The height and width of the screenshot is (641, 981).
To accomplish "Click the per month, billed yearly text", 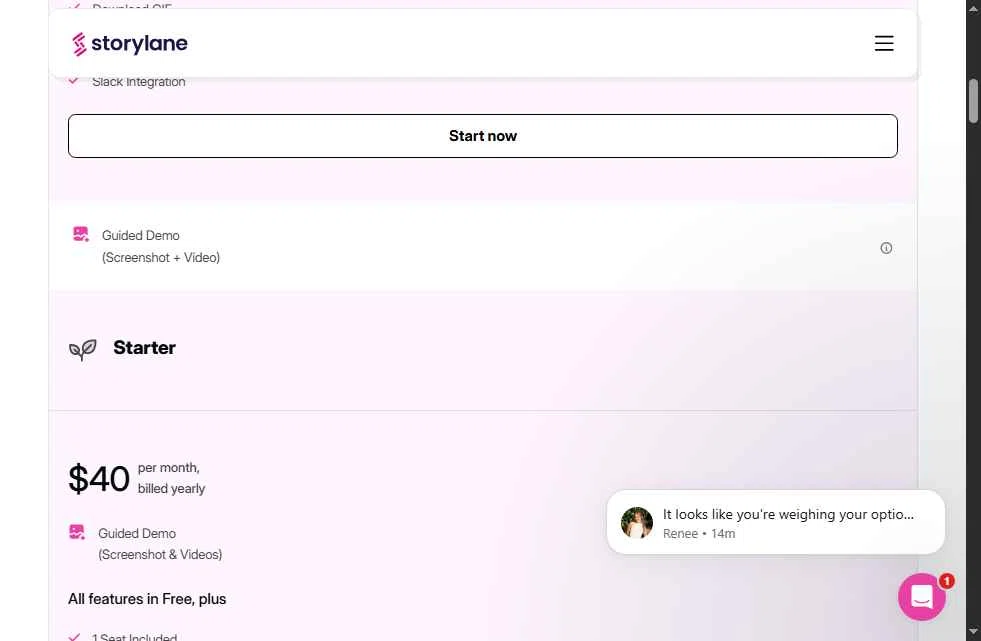I will point(171,478).
